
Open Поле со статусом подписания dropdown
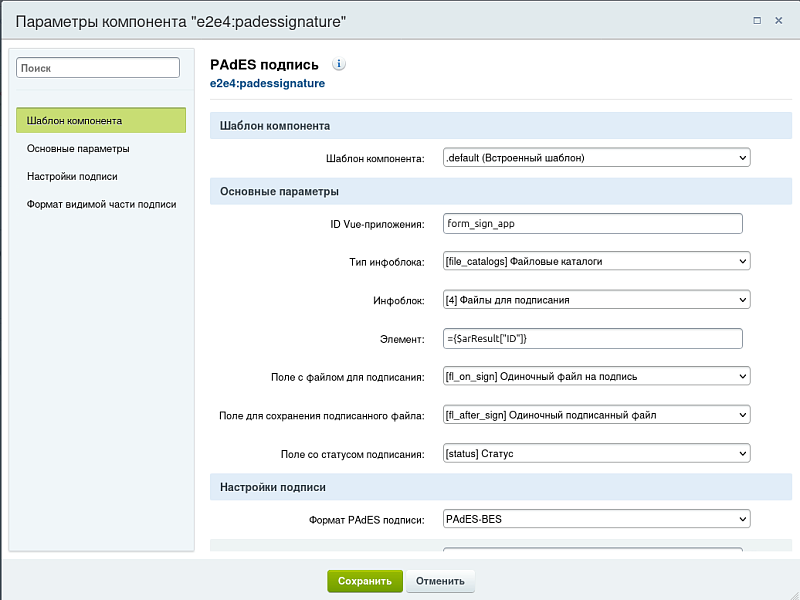pyautogui.click(x=596, y=454)
